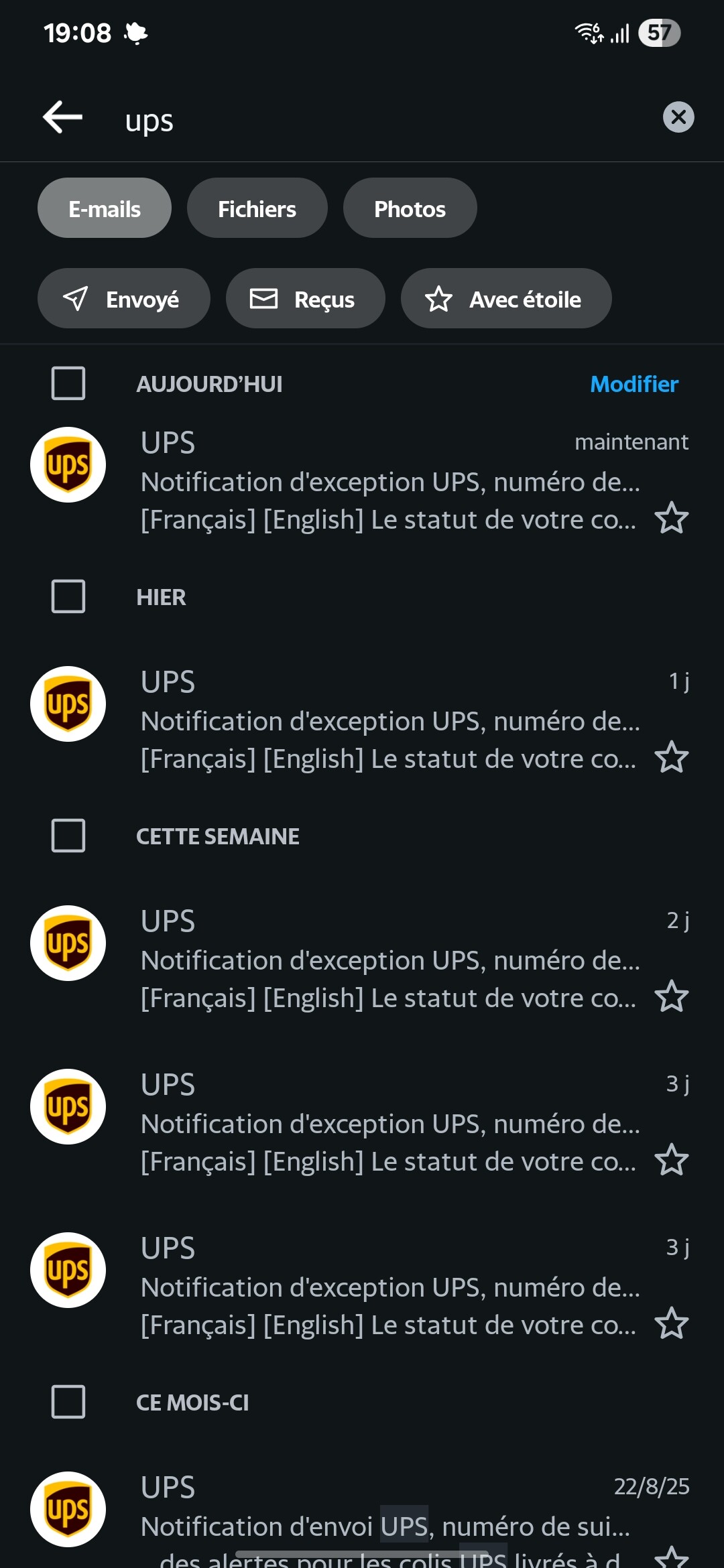Viewport: 724px width, 1568px height.
Task: Open the UPS sender avatar for today's email
Action: point(68,465)
